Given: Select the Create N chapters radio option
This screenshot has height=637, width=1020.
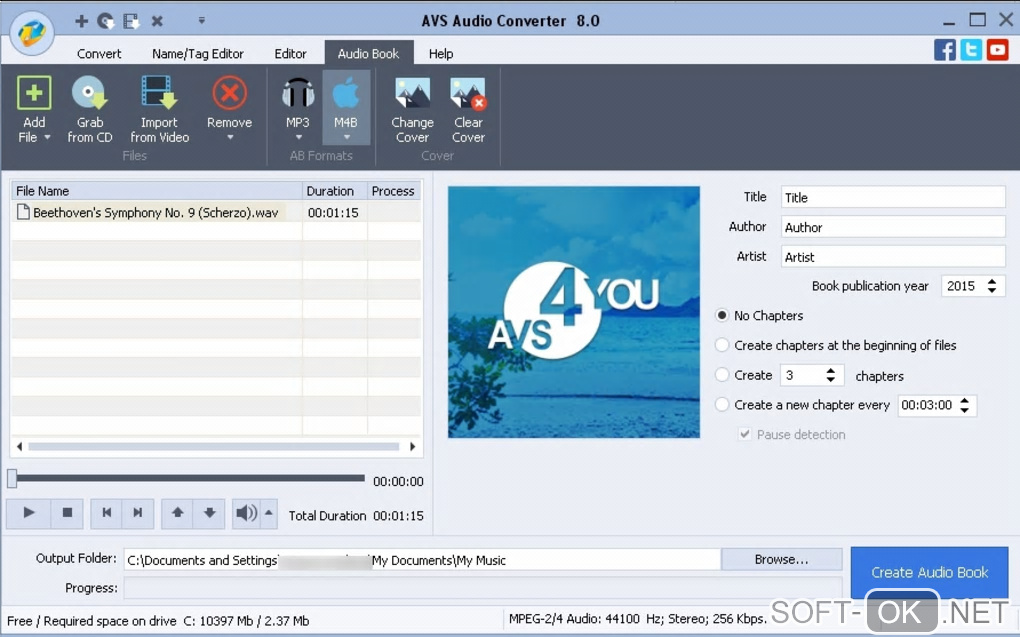Looking at the screenshot, I should click(721, 375).
